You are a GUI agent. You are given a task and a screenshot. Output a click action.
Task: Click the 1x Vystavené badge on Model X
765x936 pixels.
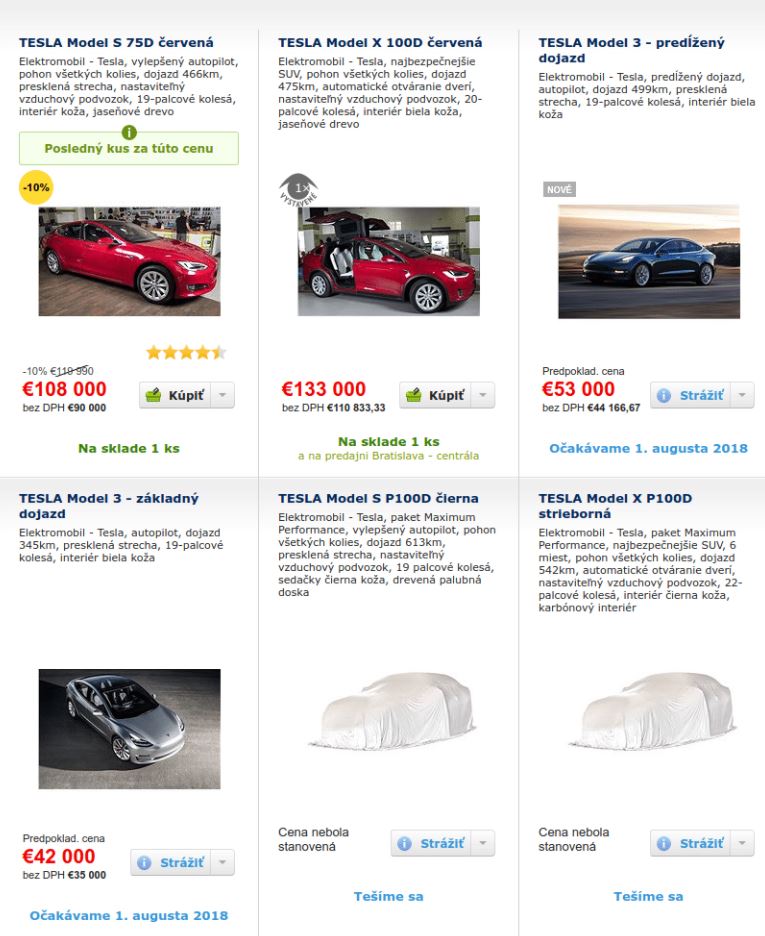pos(298,190)
